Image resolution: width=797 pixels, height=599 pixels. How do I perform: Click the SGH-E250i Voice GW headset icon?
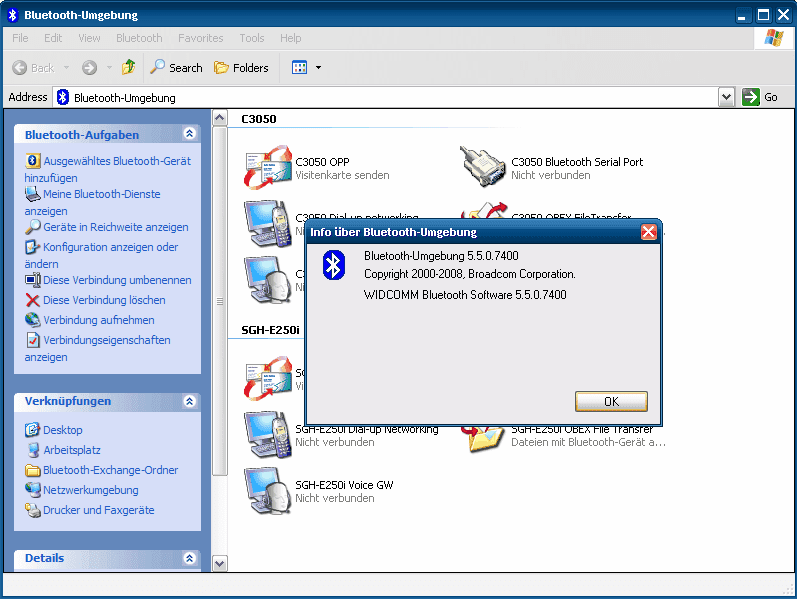click(267, 491)
